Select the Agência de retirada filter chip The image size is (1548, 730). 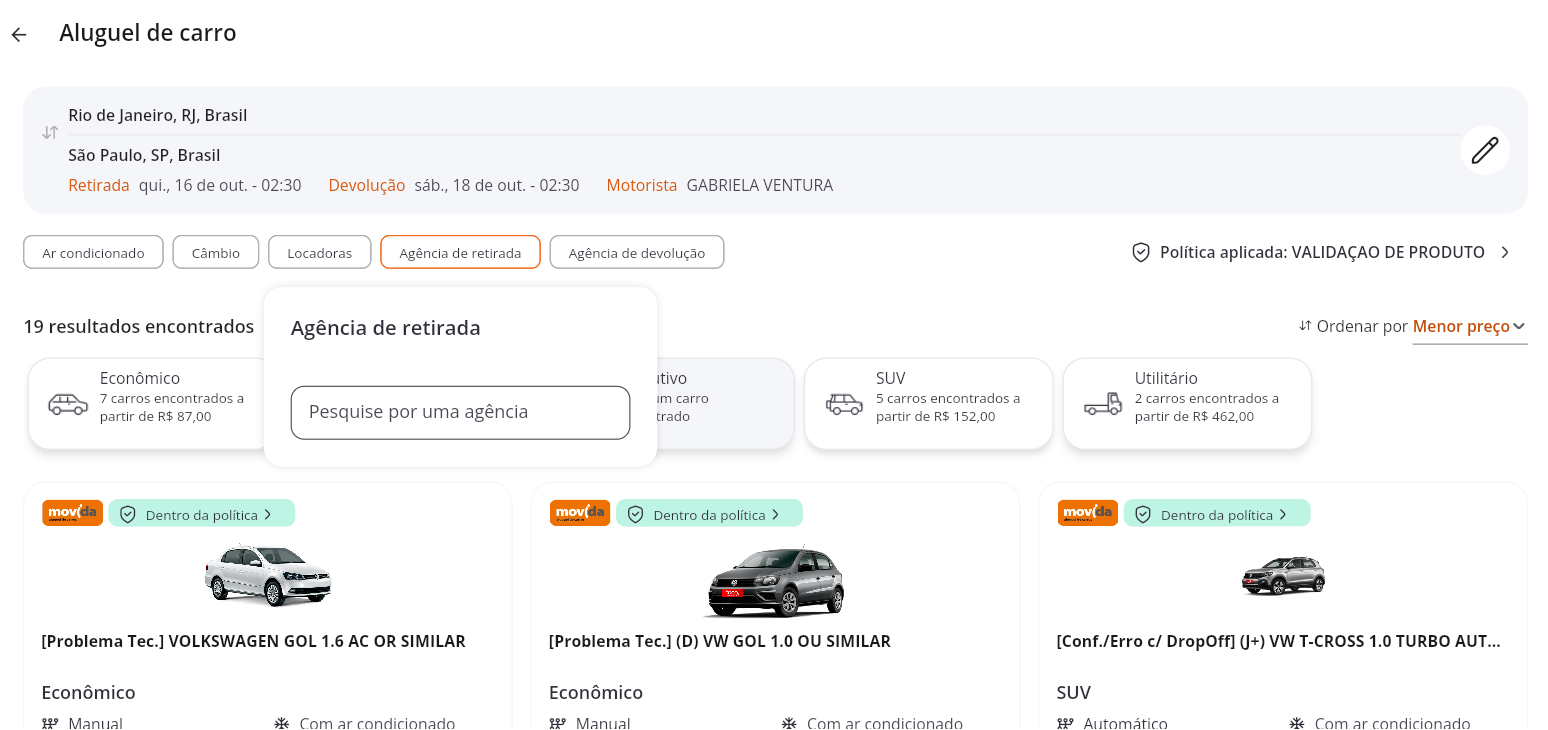[460, 253]
